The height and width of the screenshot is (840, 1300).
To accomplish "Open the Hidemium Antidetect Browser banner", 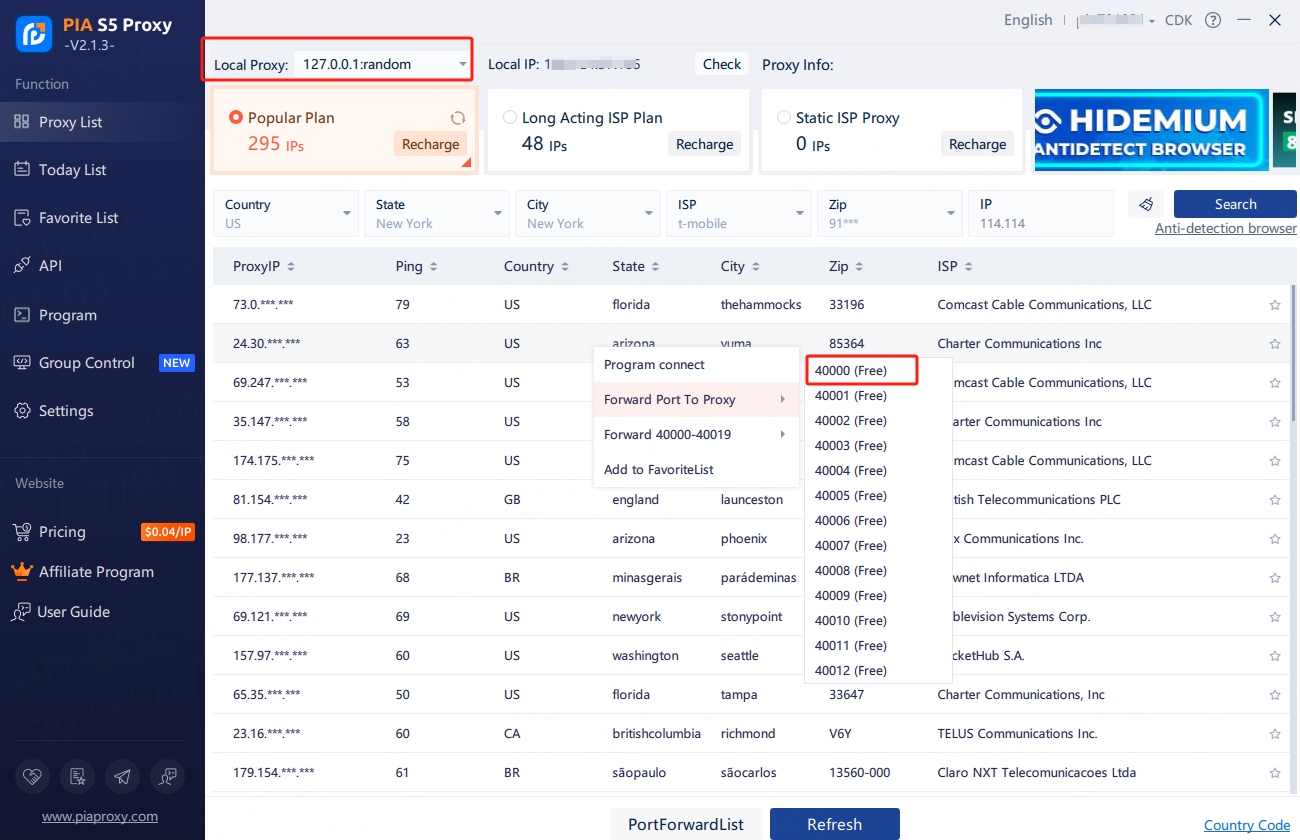I will click(x=1151, y=130).
